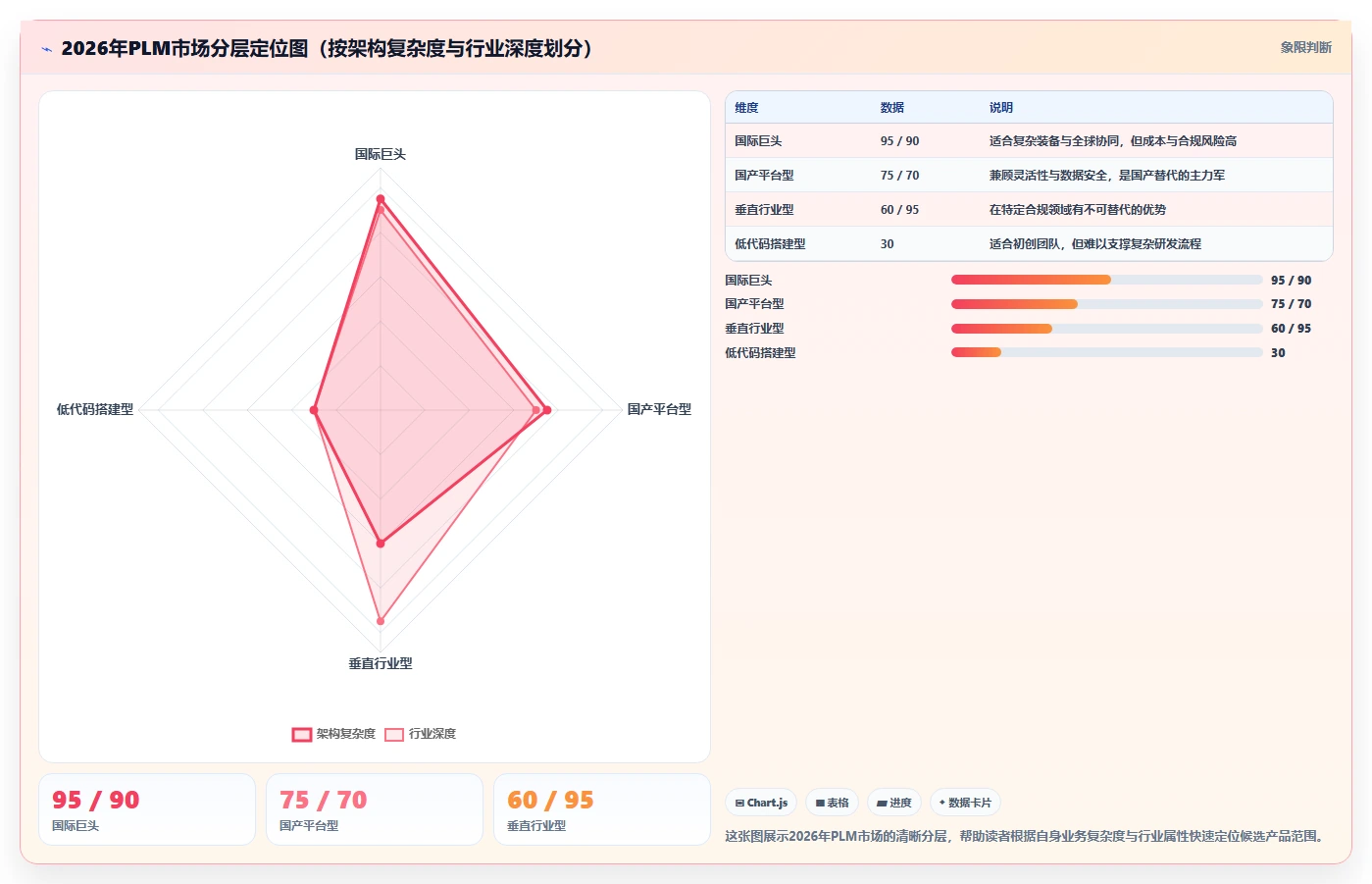Click the 垂直行业型 radar axis label
The height and width of the screenshot is (884, 1372).
pyautogui.click(x=381, y=663)
